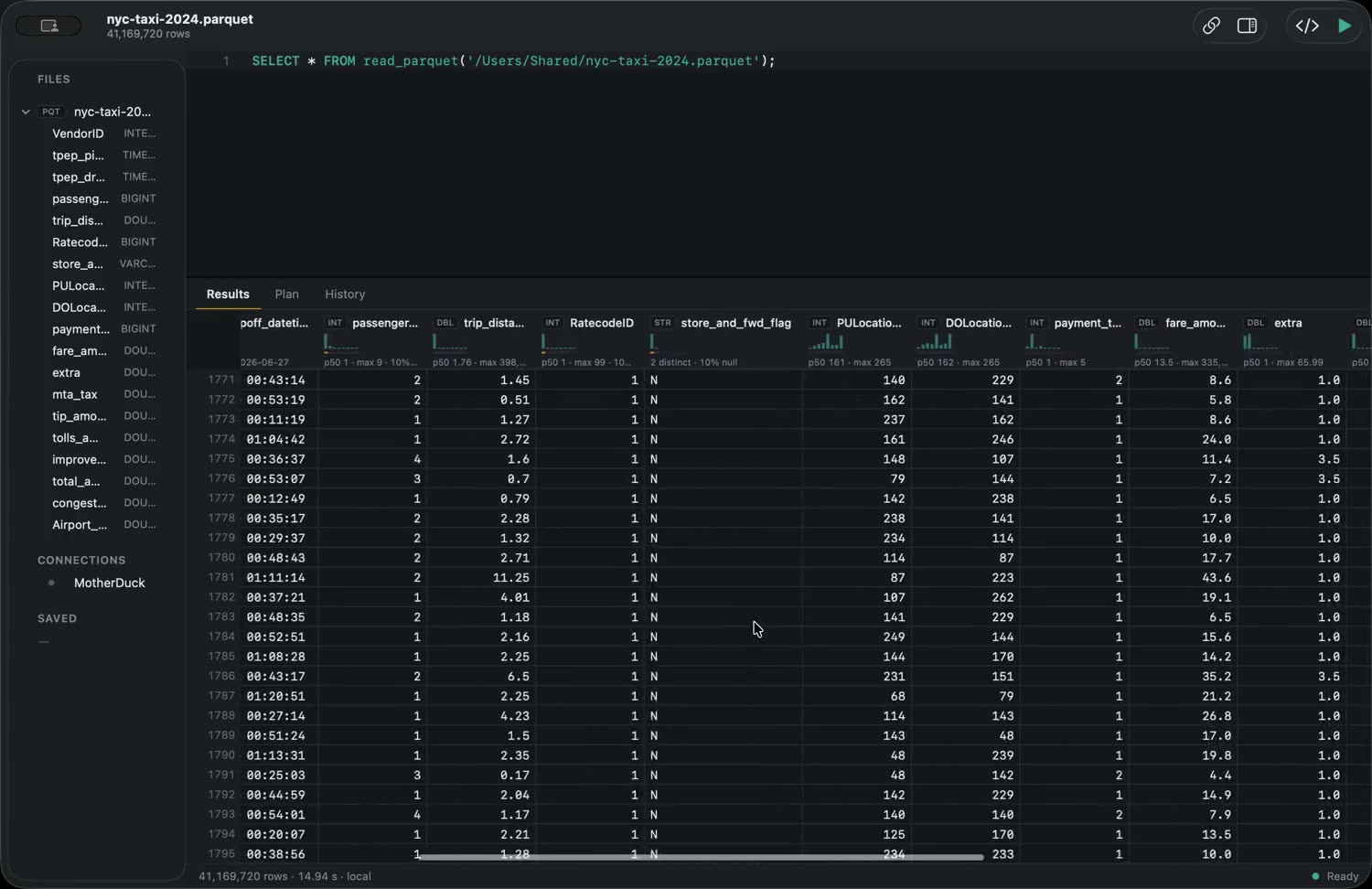
Task: Select the MotherDuck connection
Action: pyautogui.click(x=109, y=583)
